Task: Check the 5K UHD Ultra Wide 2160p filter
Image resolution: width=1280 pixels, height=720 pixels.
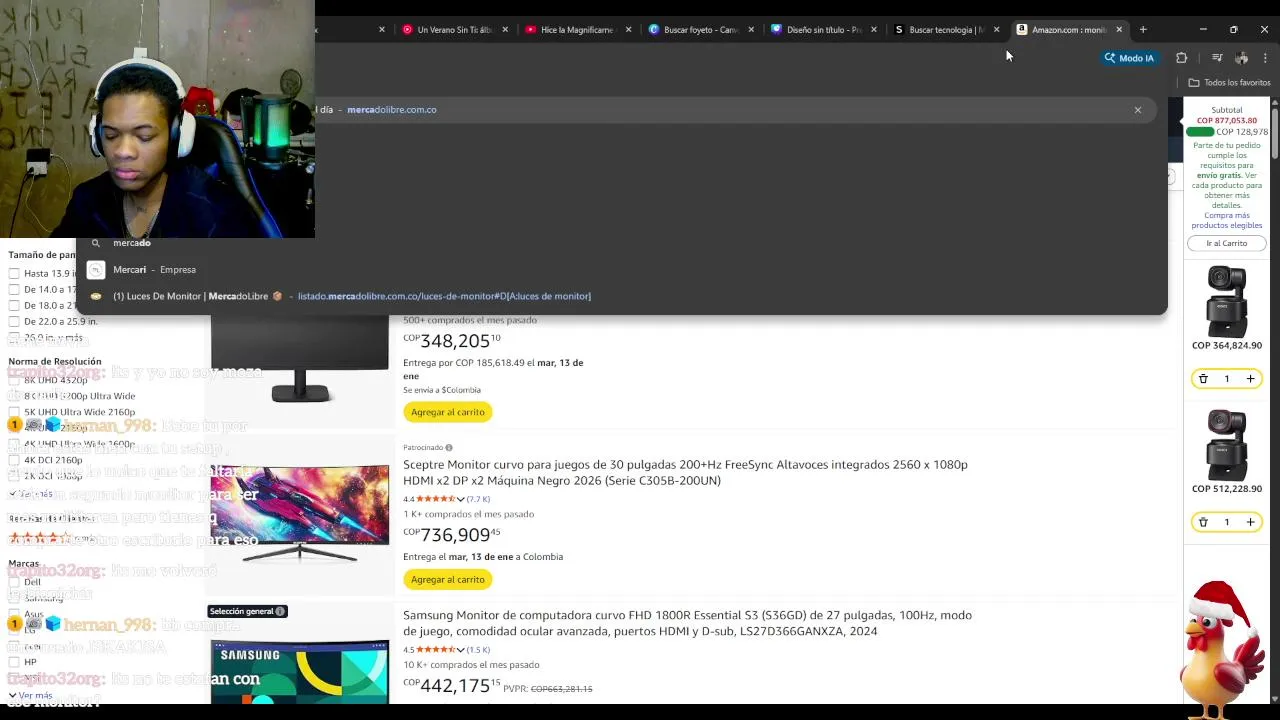Action: (x=14, y=412)
